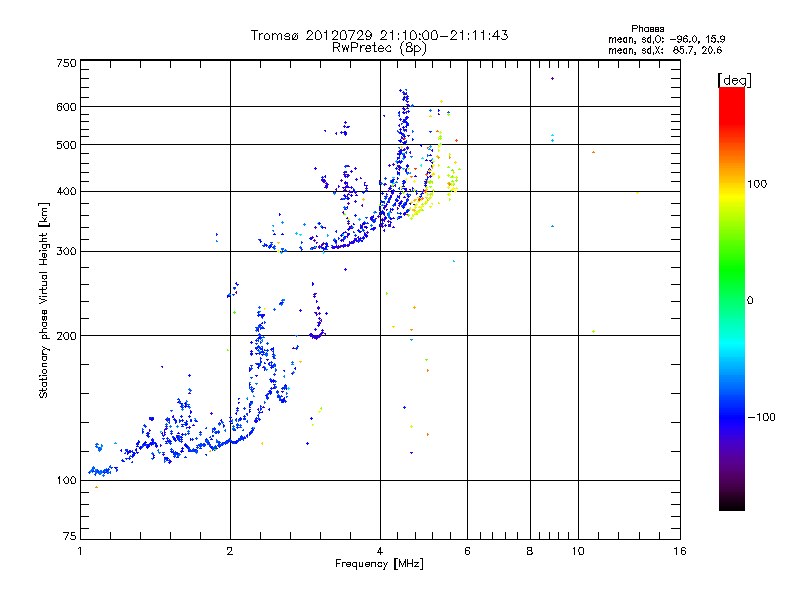Click the orange data point just below 100 km
This screenshot has height=600, width=800.
[96, 487]
